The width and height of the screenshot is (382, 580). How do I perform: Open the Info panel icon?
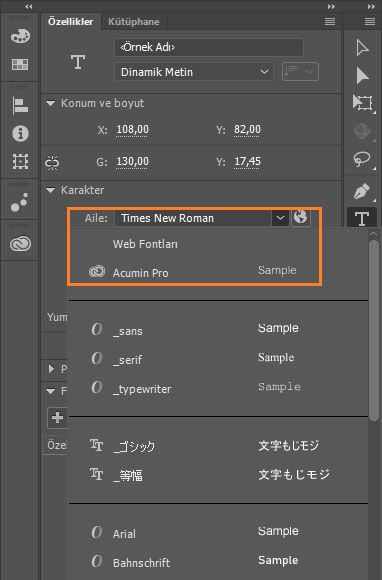[x=20, y=134]
